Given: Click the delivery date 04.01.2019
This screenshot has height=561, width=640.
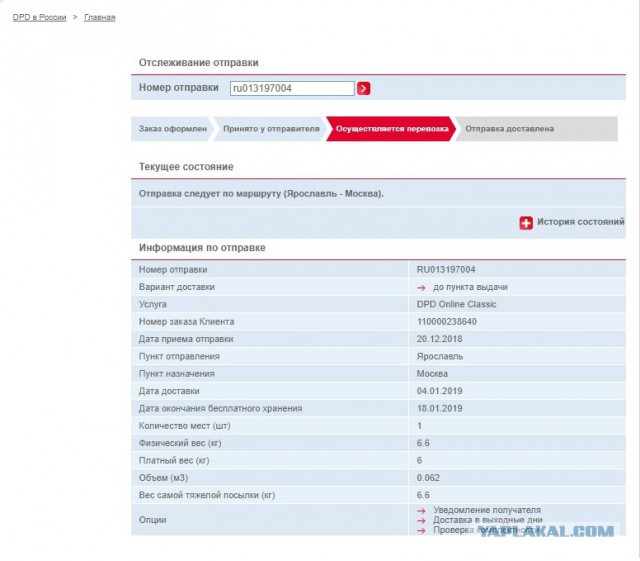Looking at the screenshot, I should pyautogui.click(x=439, y=391).
